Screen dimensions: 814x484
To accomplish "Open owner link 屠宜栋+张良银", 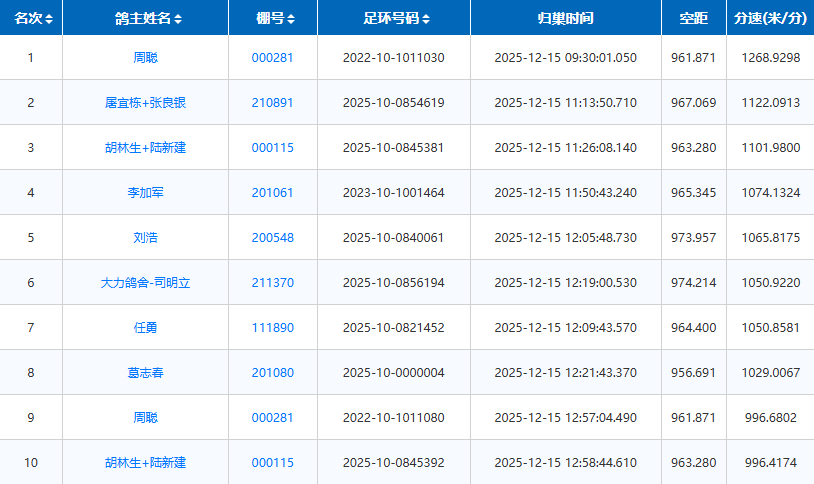I will point(145,103).
